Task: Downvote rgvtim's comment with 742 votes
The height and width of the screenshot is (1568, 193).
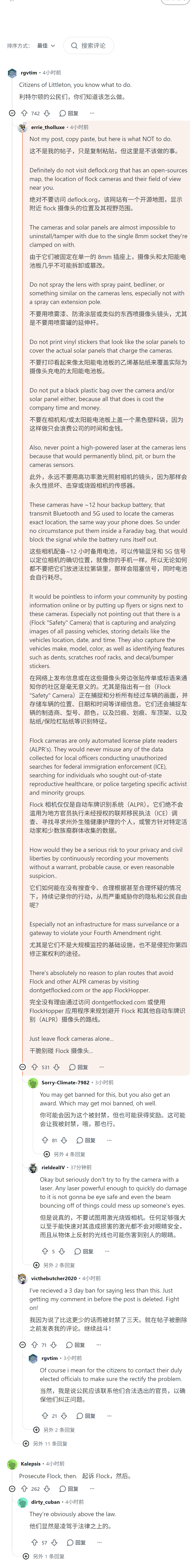Action: tap(47, 113)
